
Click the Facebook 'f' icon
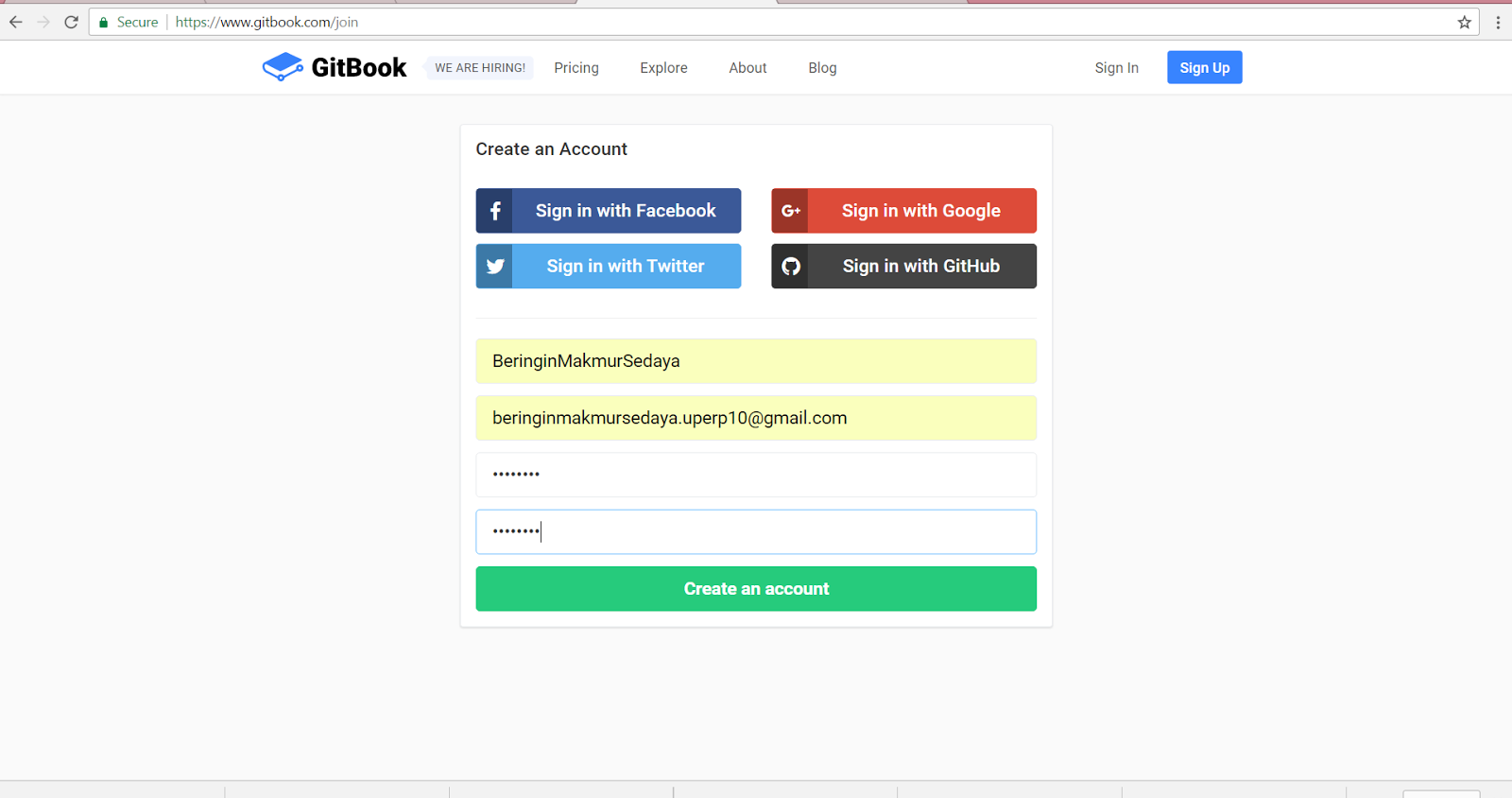494,211
